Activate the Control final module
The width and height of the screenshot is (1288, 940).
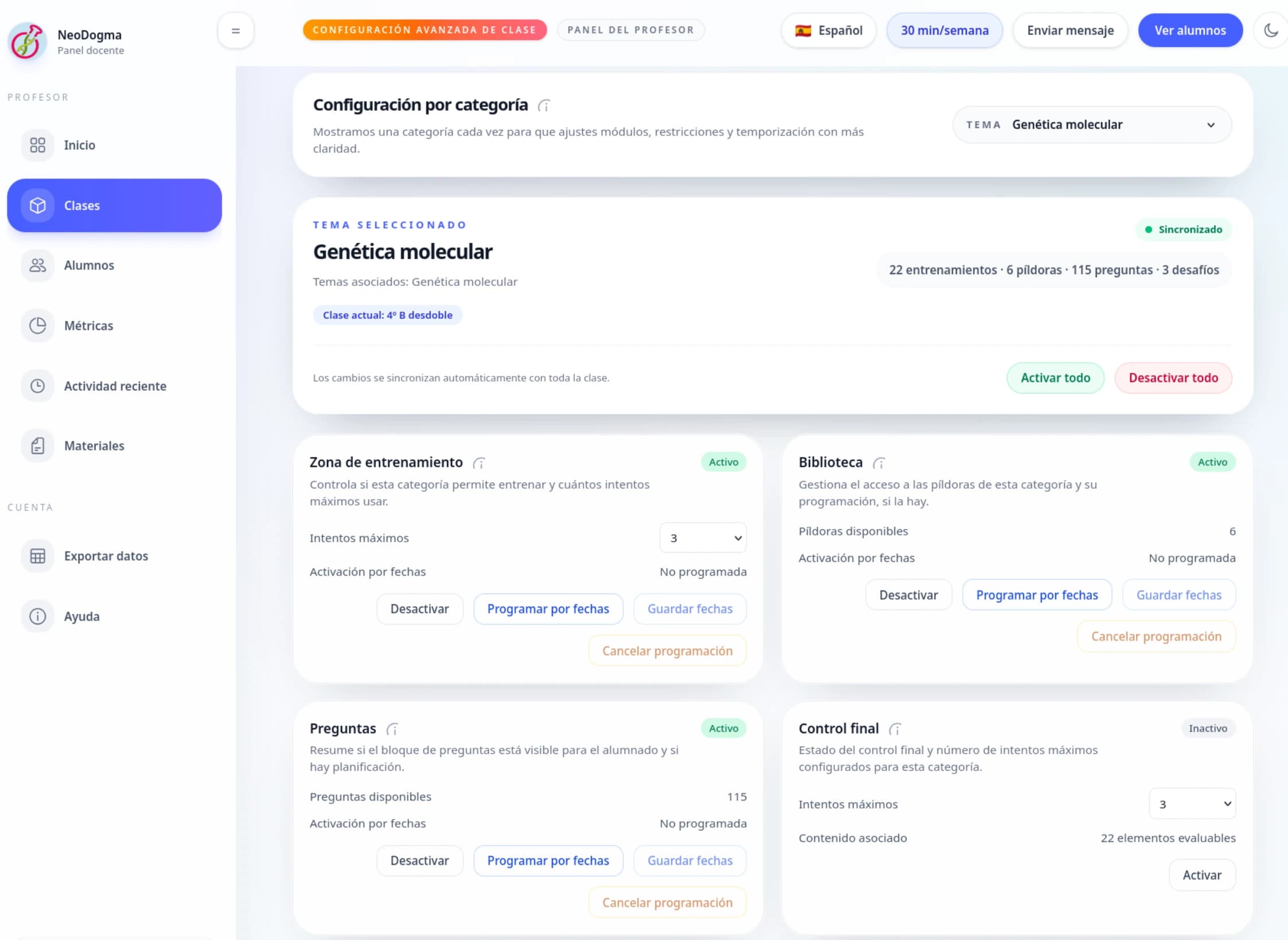coord(1203,875)
